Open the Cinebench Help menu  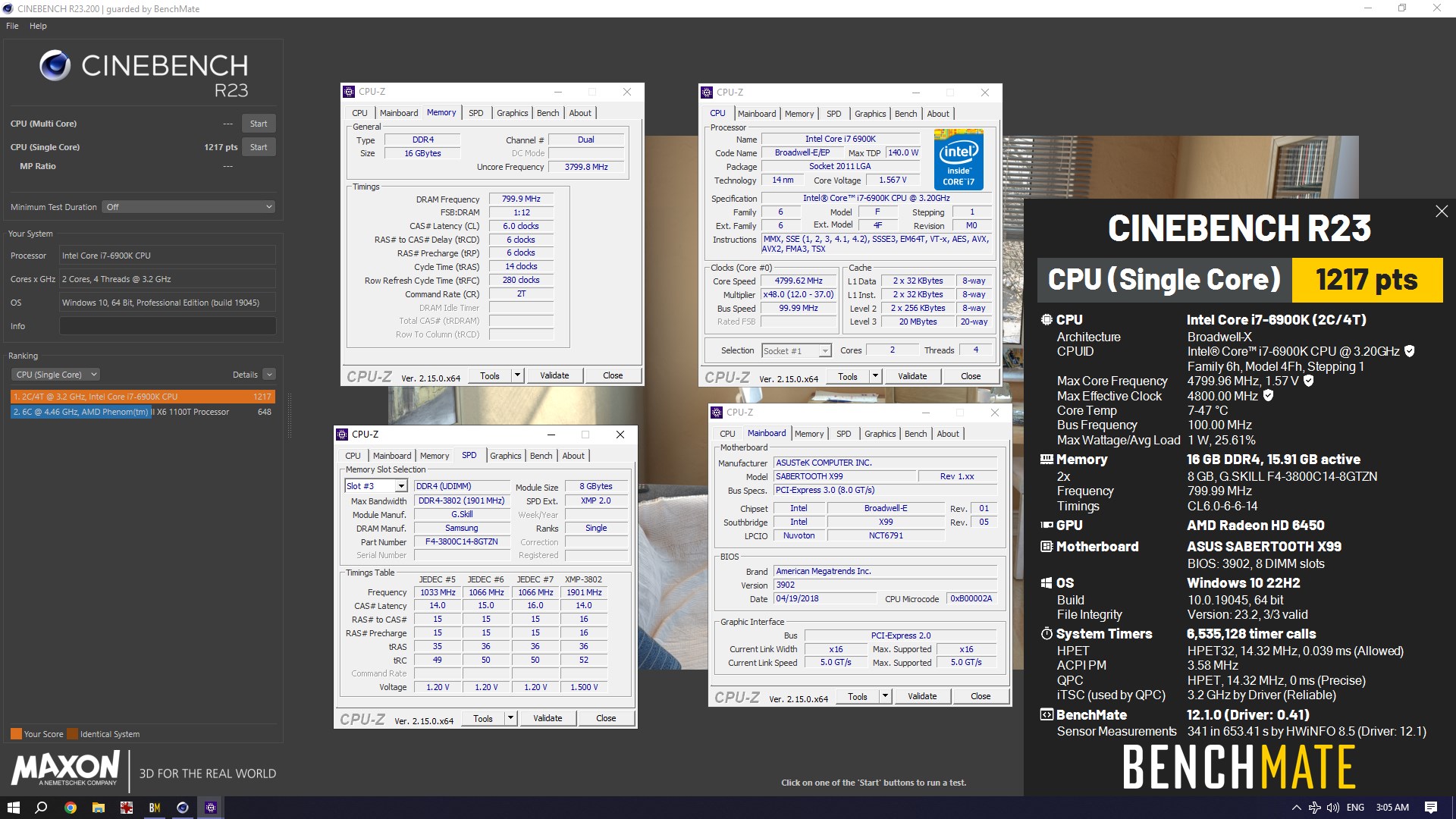tap(38, 26)
